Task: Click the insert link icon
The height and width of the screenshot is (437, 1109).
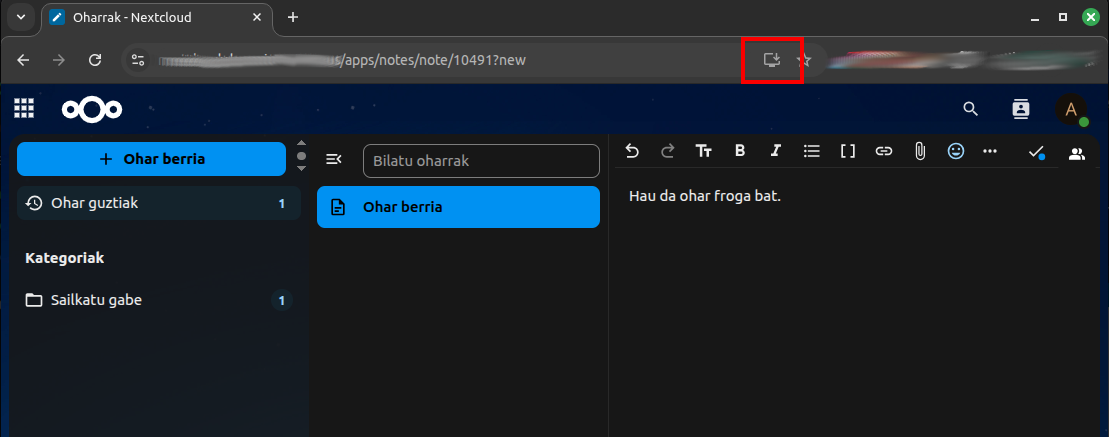Action: (x=884, y=151)
